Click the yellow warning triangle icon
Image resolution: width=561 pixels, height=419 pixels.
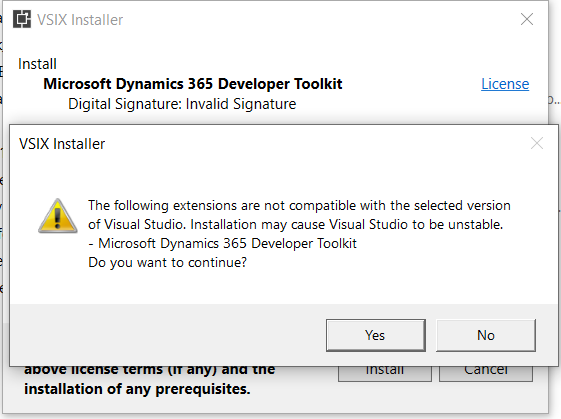[58, 216]
